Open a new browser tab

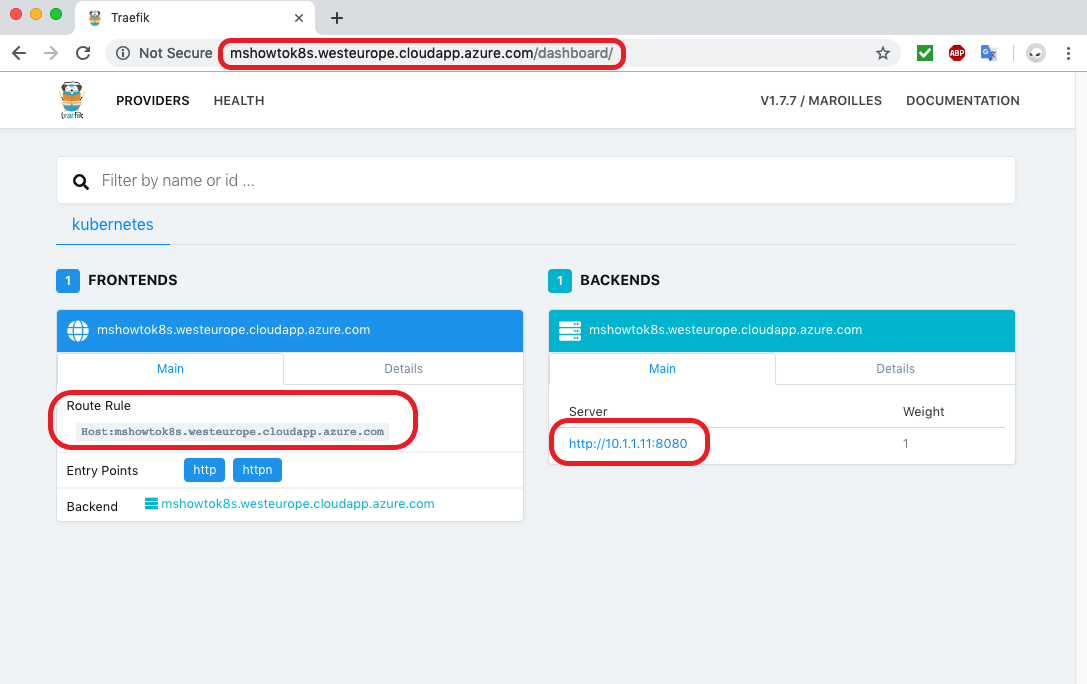pos(337,18)
